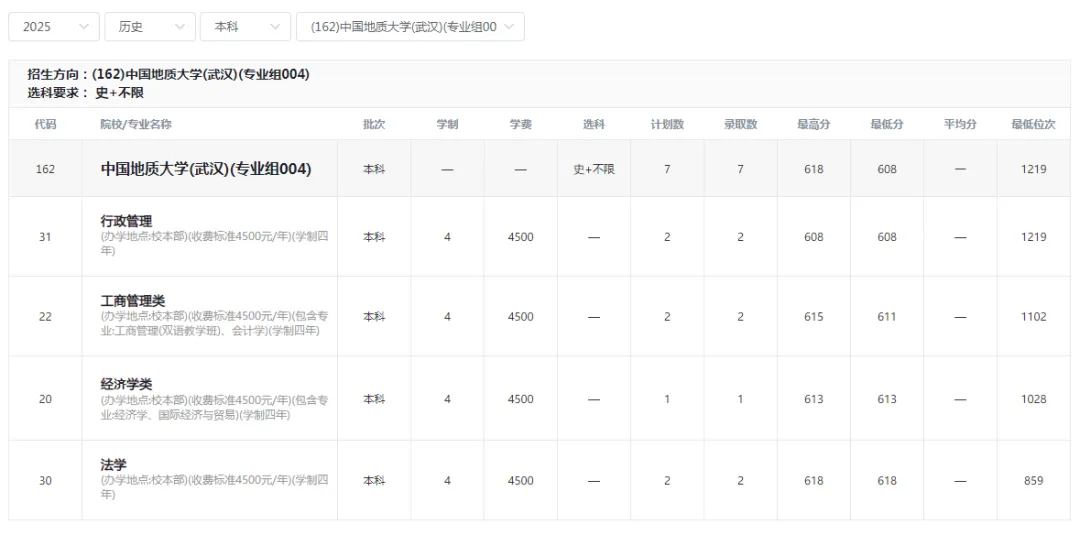Click 工商管理类 description text

tap(214, 323)
